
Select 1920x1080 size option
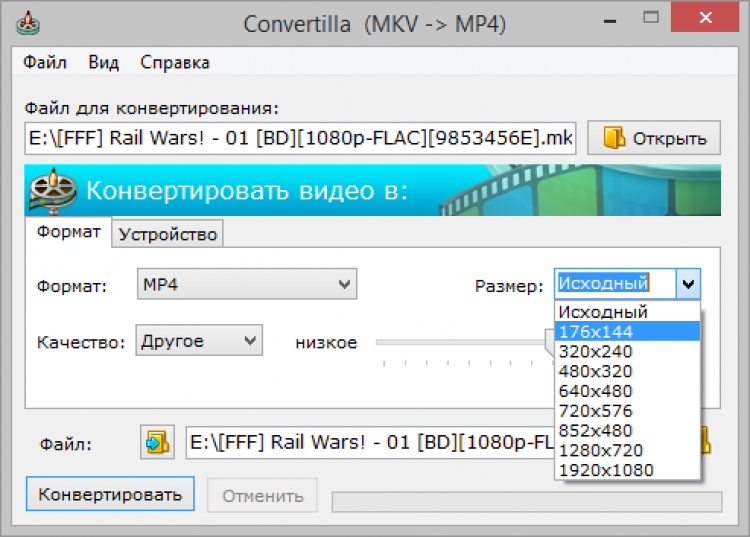click(x=627, y=470)
